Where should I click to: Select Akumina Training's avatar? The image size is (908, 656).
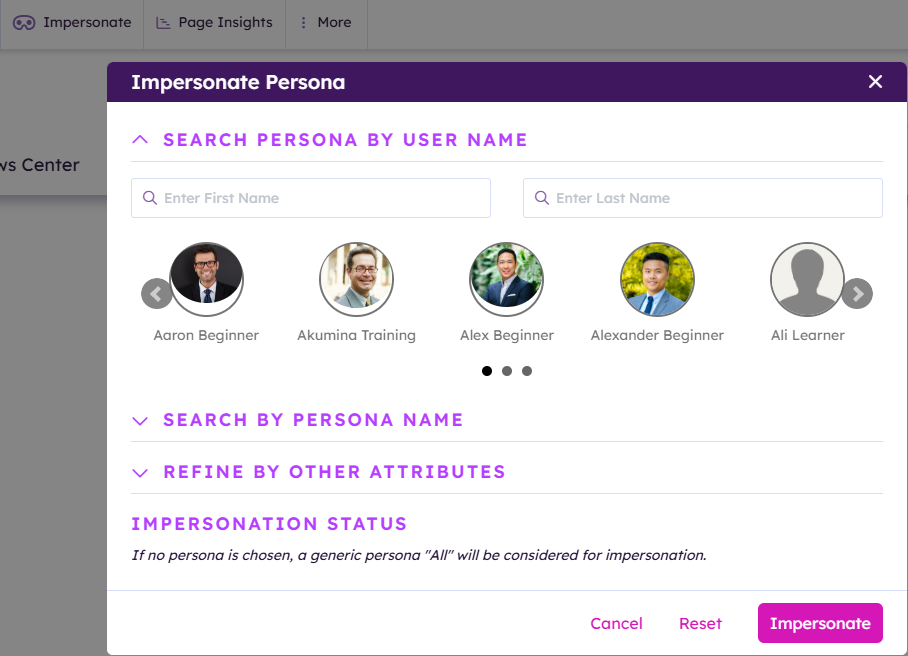(x=357, y=280)
